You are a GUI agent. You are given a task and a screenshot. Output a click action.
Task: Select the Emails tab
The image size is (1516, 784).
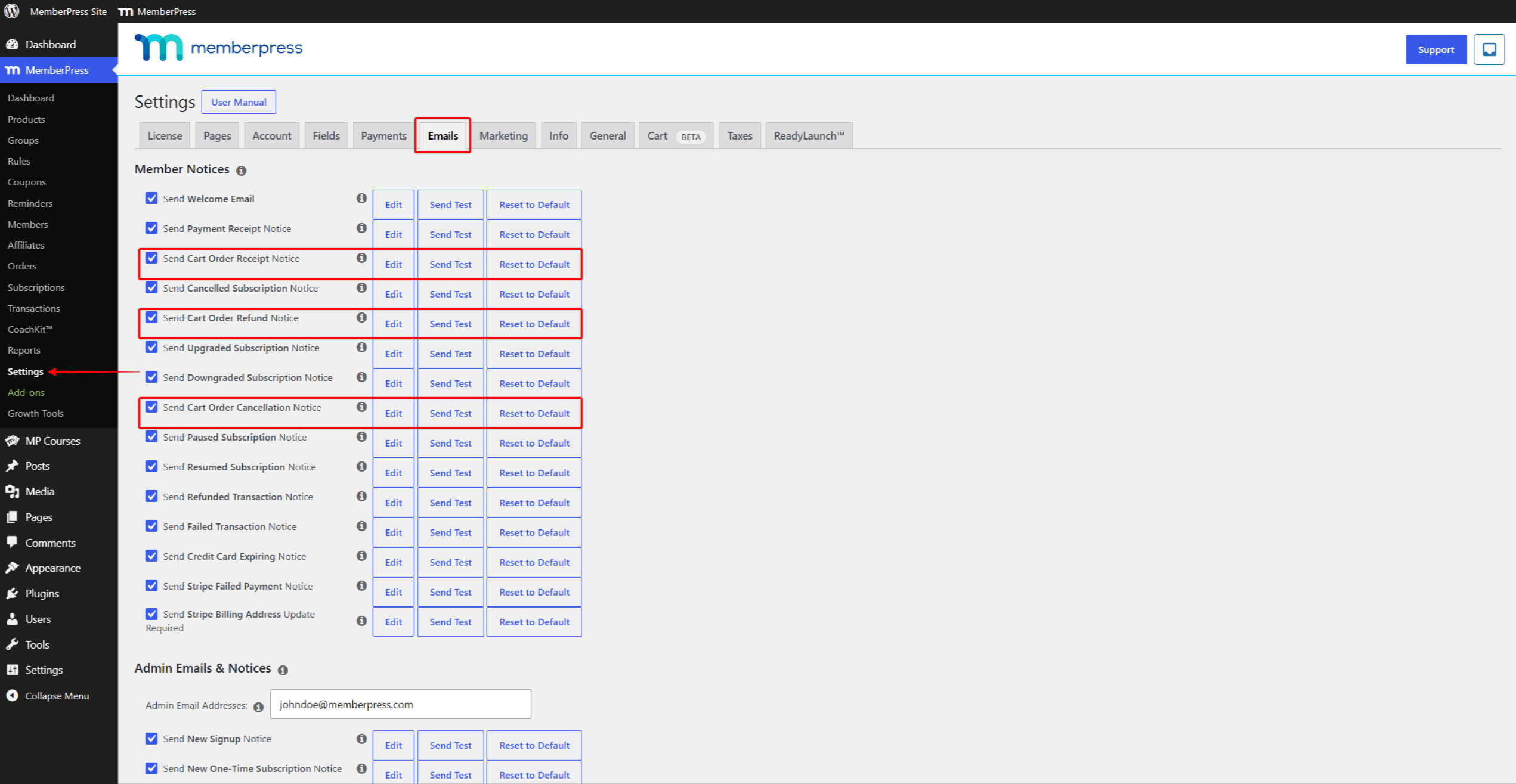coord(443,136)
